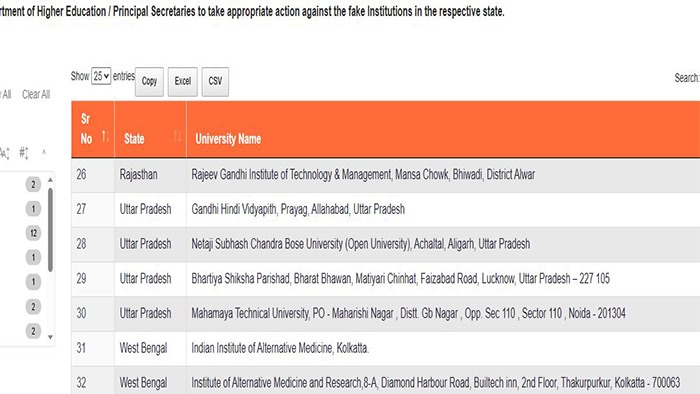Viewport: 700px width, 394px height.
Task: Click Bhartiya Shiksha Parishad entry
Action: pyautogui.click(x=400, y=279)
